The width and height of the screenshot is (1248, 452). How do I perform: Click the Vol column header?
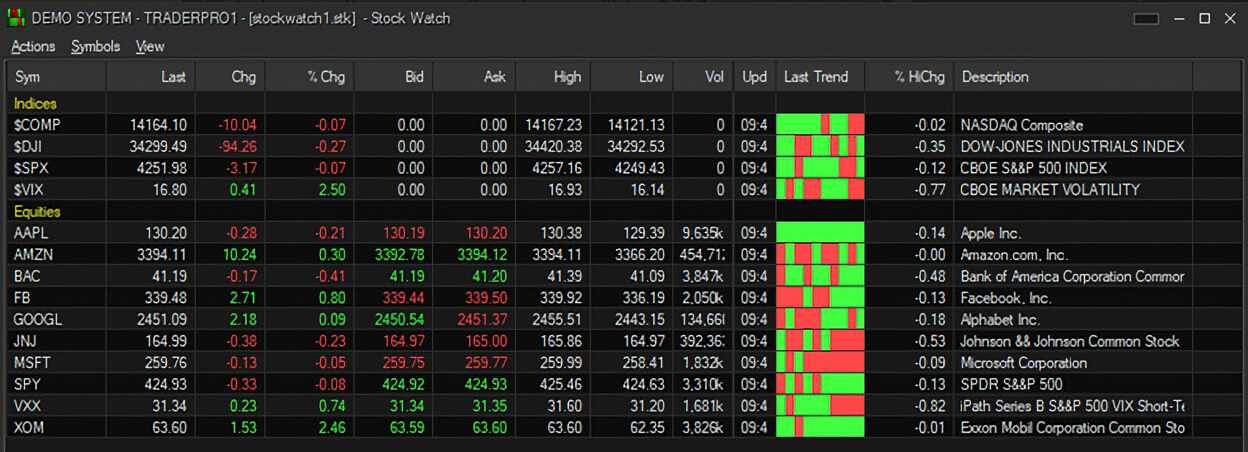click(x=703, y=77)
